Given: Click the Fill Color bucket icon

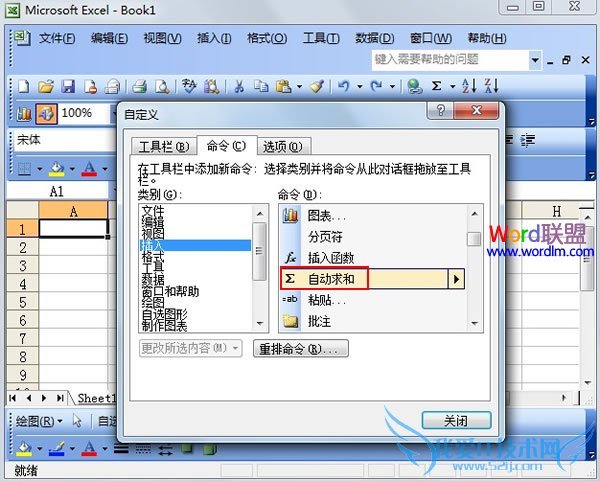Looking at the screenshot, I should (x=57, y=168).
